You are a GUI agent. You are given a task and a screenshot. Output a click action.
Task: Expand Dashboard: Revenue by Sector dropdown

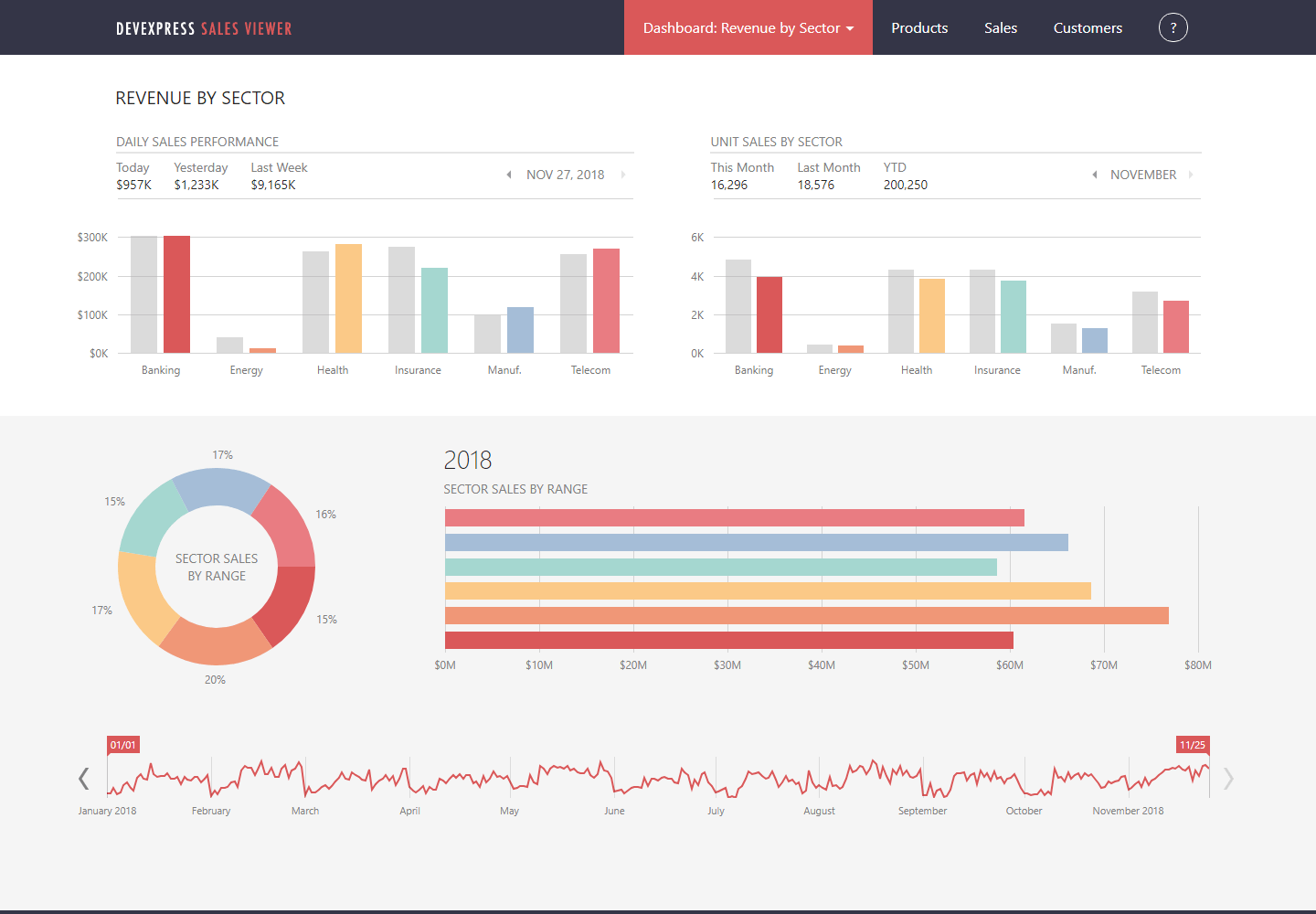click(748, 27)
